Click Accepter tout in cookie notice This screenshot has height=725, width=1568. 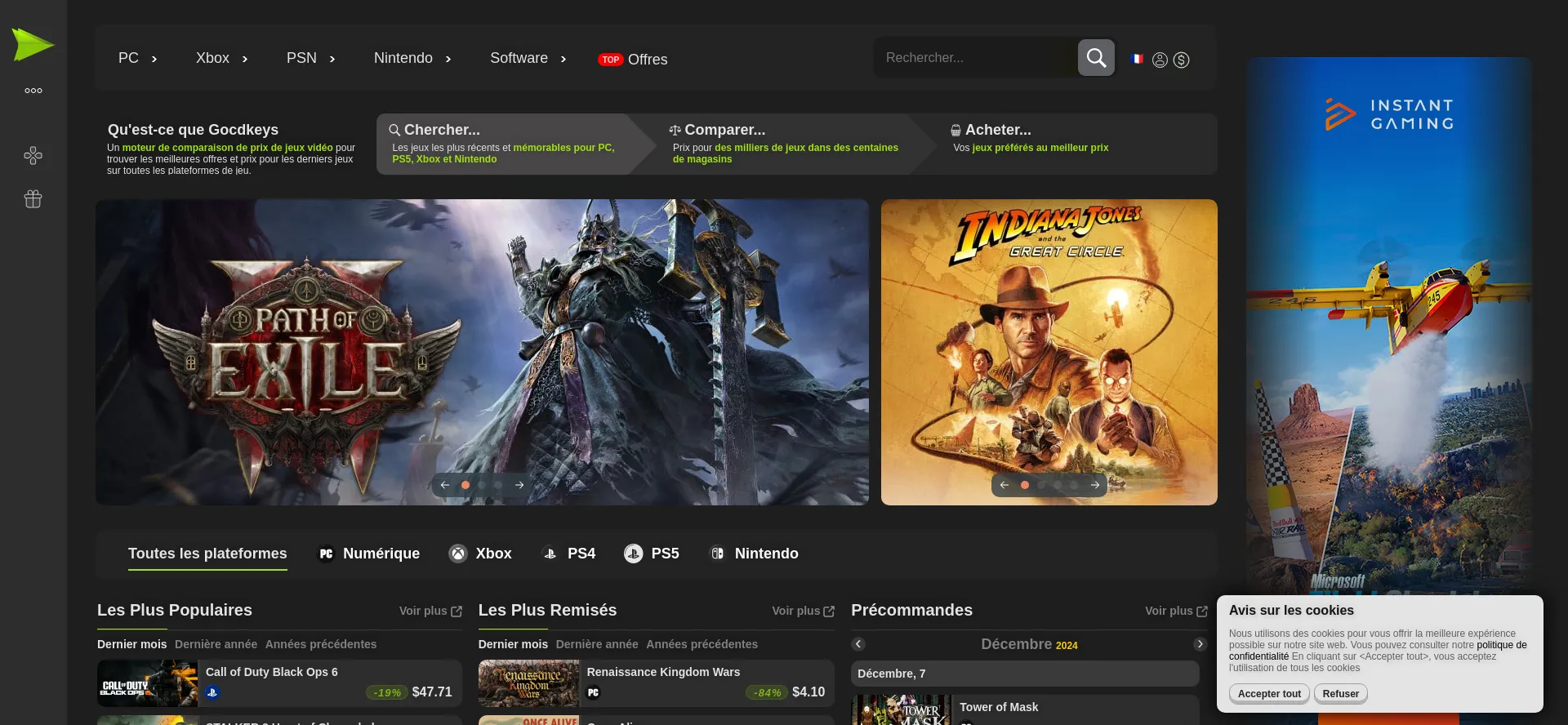coord(1269,694)
